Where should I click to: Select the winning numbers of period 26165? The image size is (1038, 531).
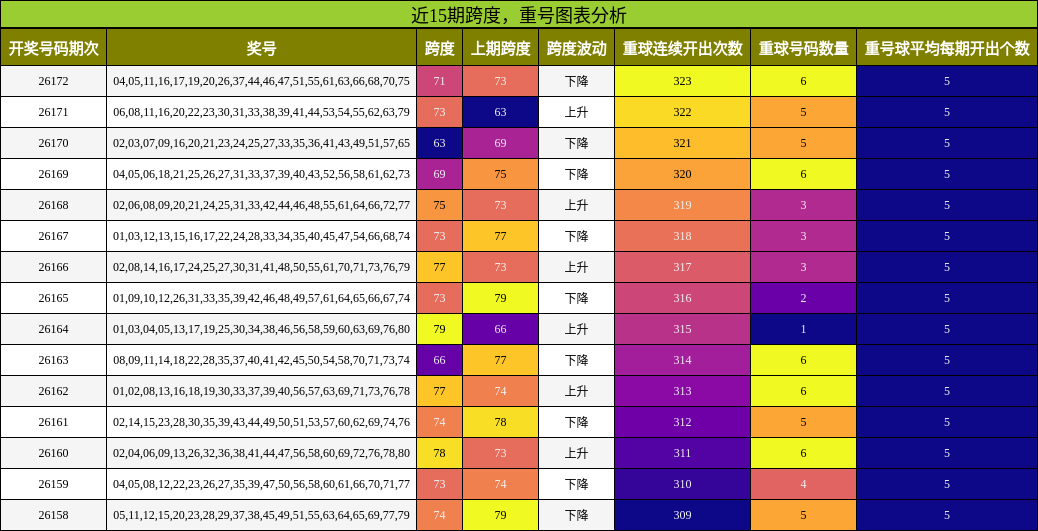tap(261, 298)
